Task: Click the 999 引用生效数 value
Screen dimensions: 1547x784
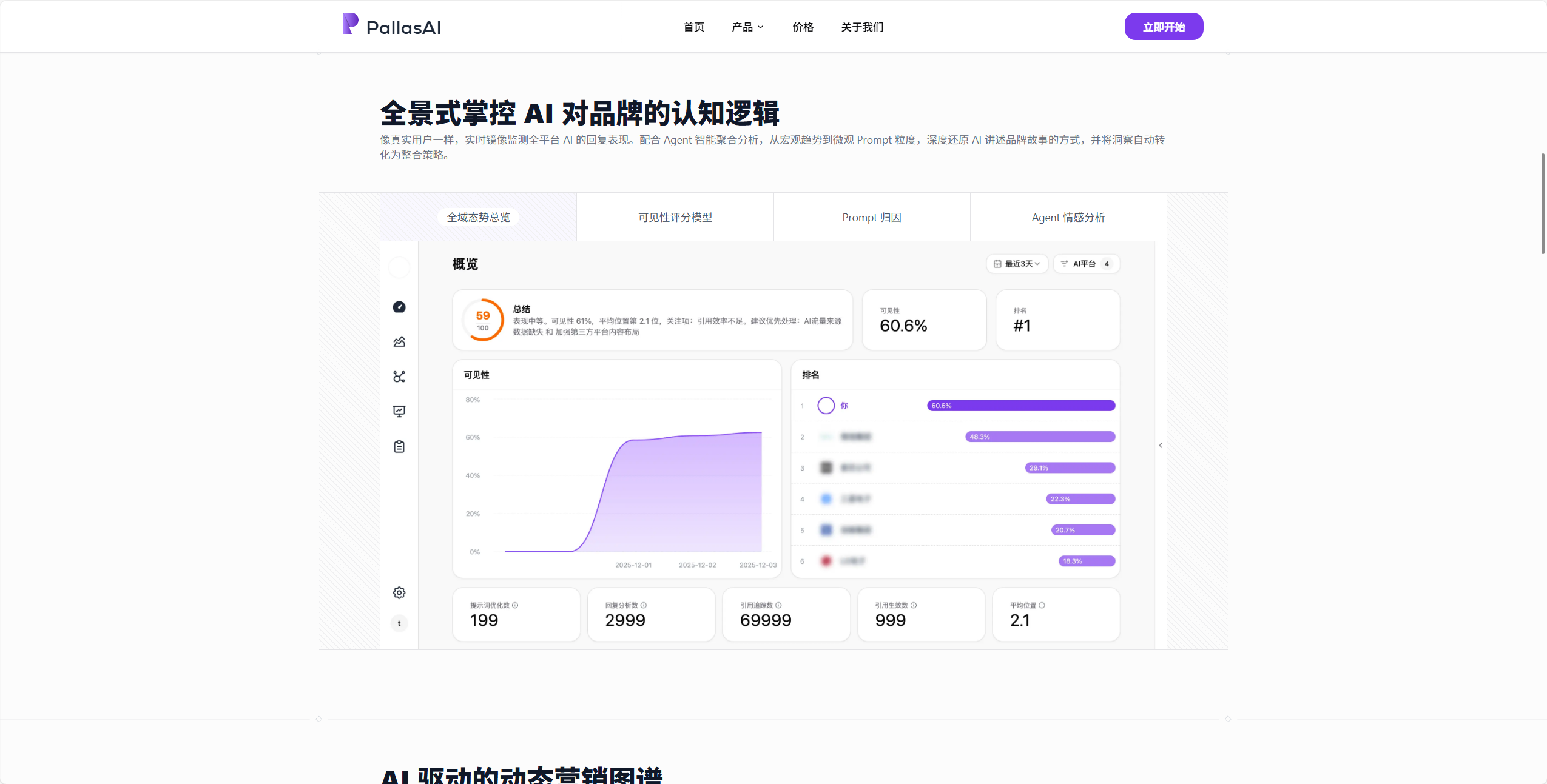Action: (x=891, y=620)
